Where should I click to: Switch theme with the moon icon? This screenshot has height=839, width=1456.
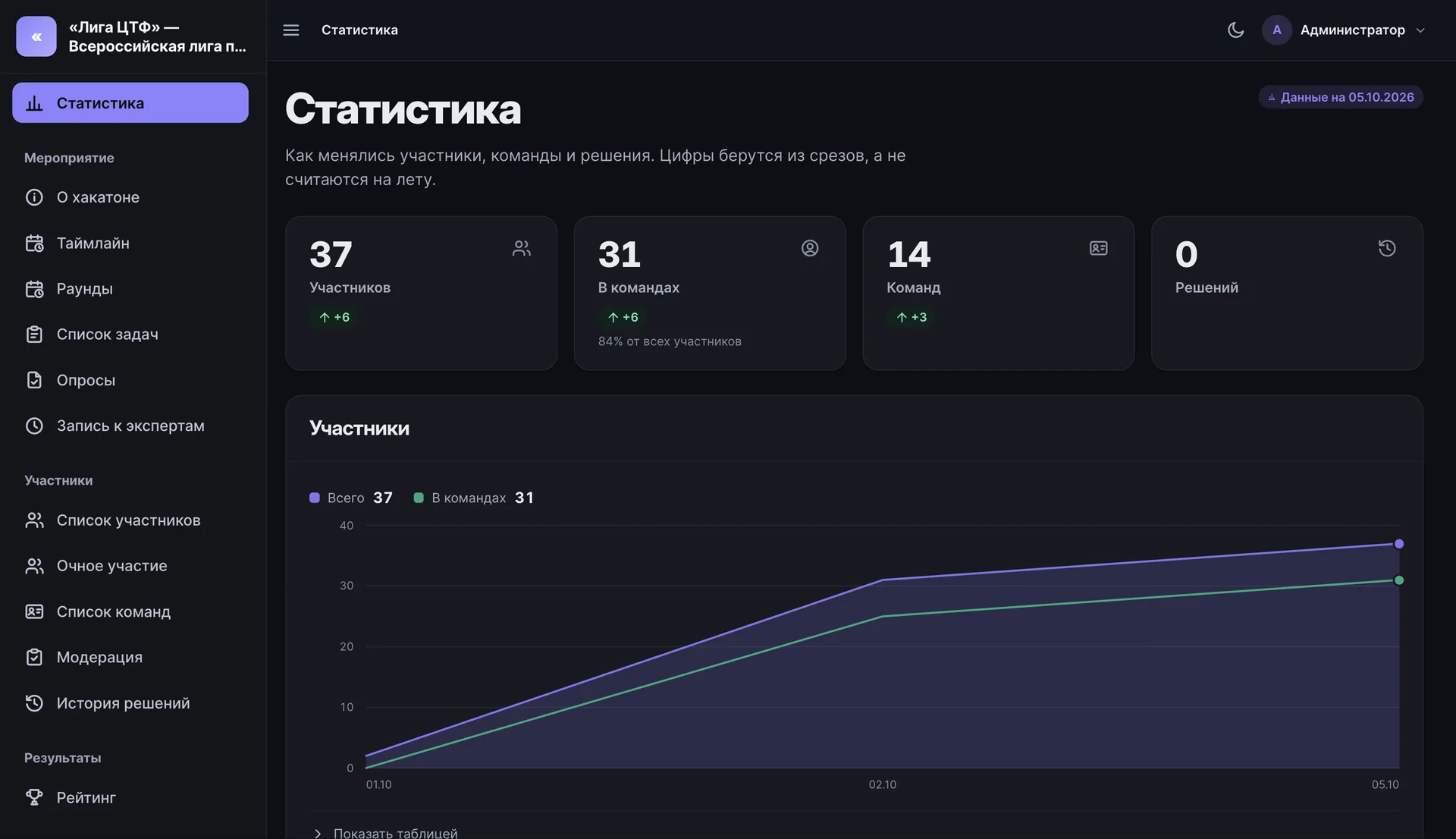pyautogui.click(x=1235, y=30)
